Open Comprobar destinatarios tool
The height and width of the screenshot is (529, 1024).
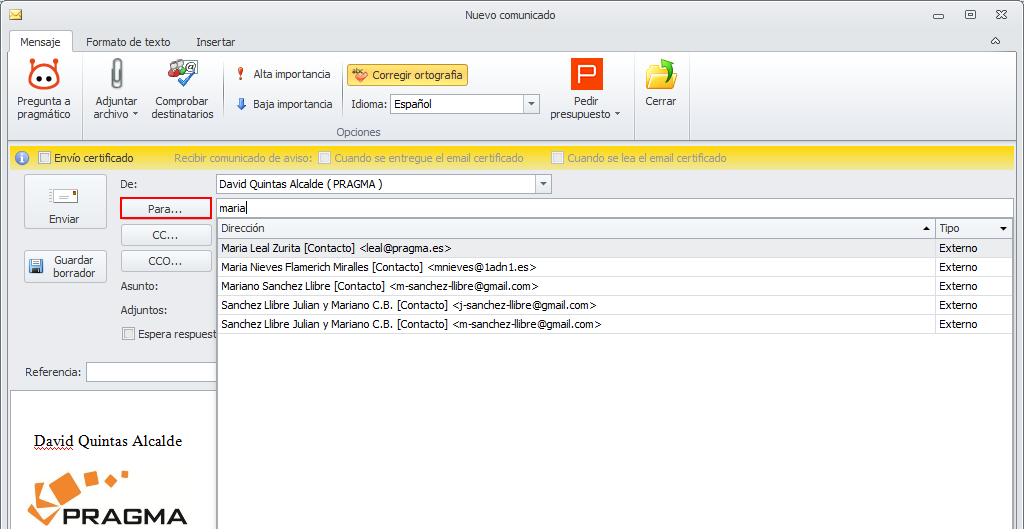(182, 75)
